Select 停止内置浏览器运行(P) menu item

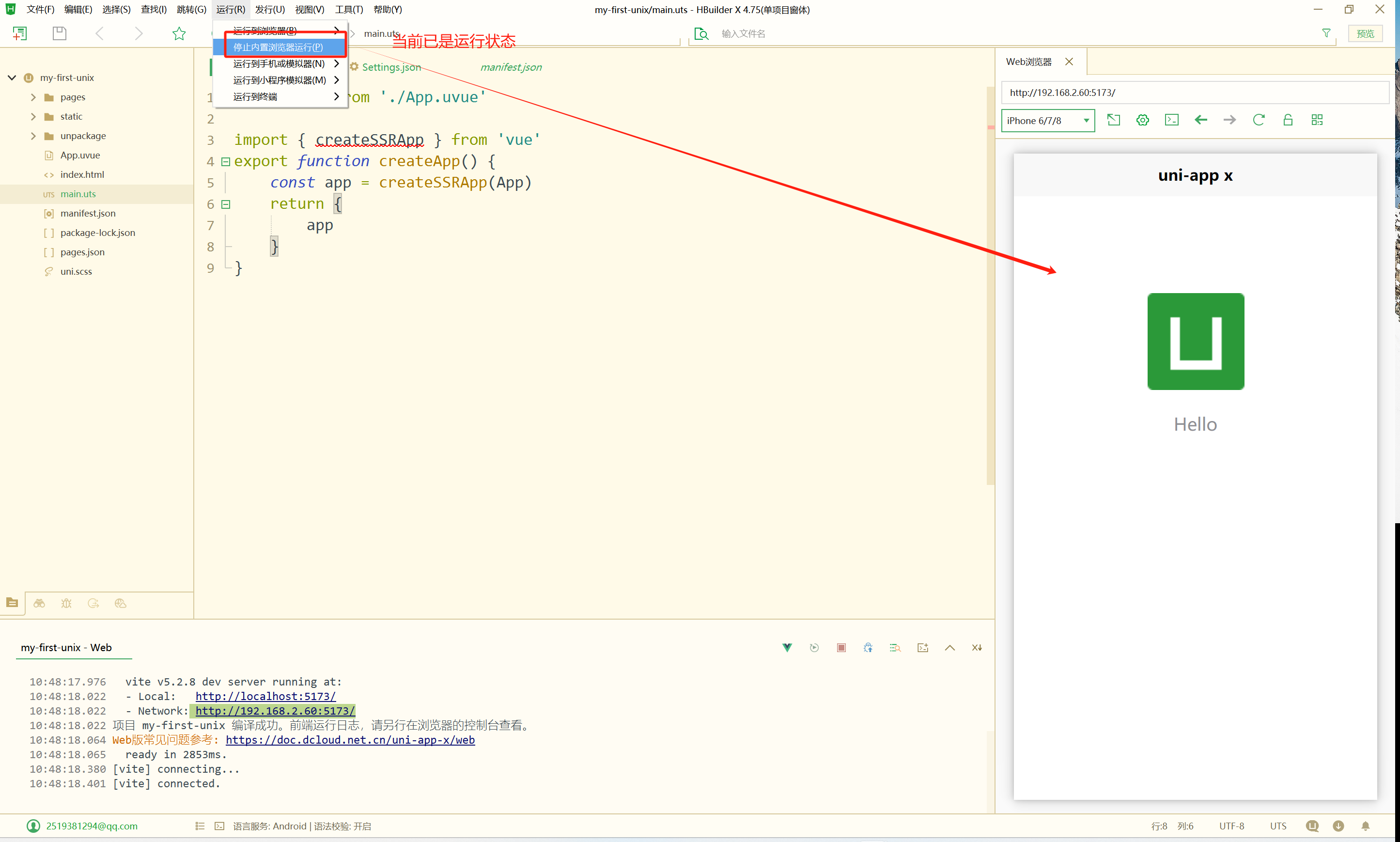point(278,47)
